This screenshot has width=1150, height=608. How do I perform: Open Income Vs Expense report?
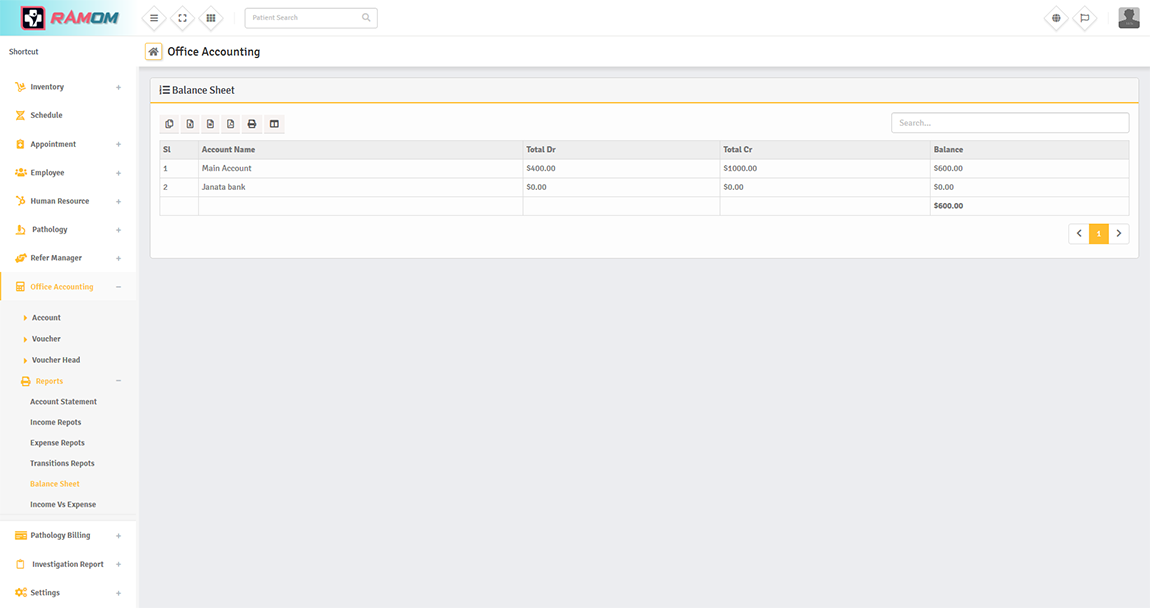pyautogui.click(x=63, y=505)
